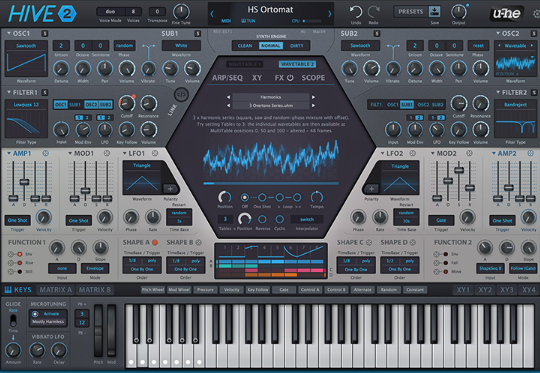
Task: Open the PRESETS browser
Action: [x=411, y=11]
